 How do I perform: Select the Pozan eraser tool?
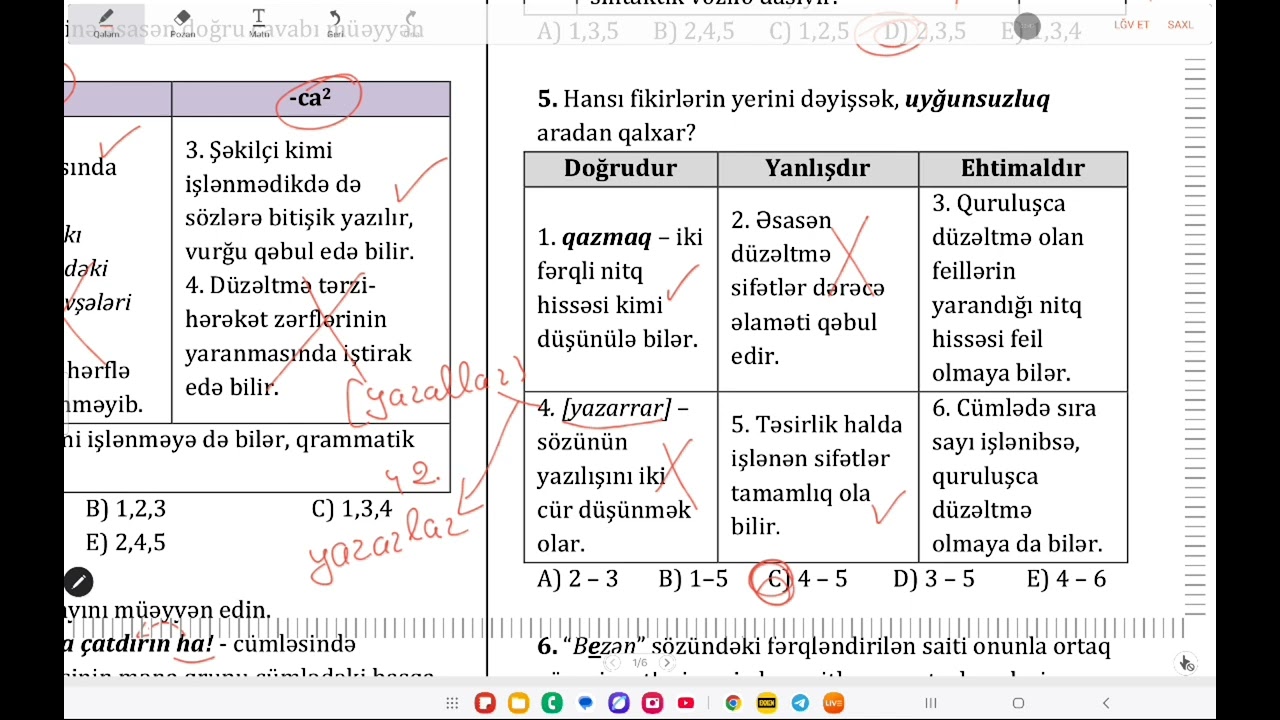(x=182, y=23)
